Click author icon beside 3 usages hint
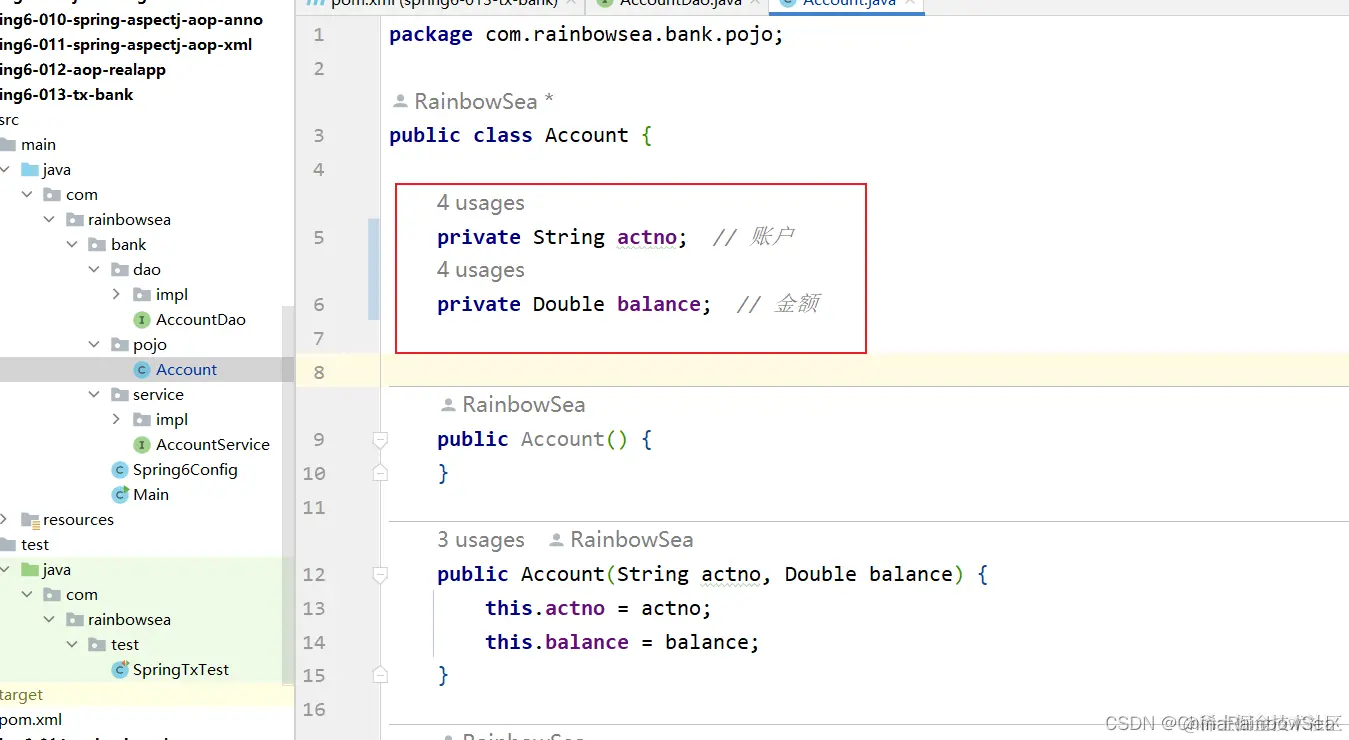The width and height of the screenshot is (1349, 740). click(556, 540)
